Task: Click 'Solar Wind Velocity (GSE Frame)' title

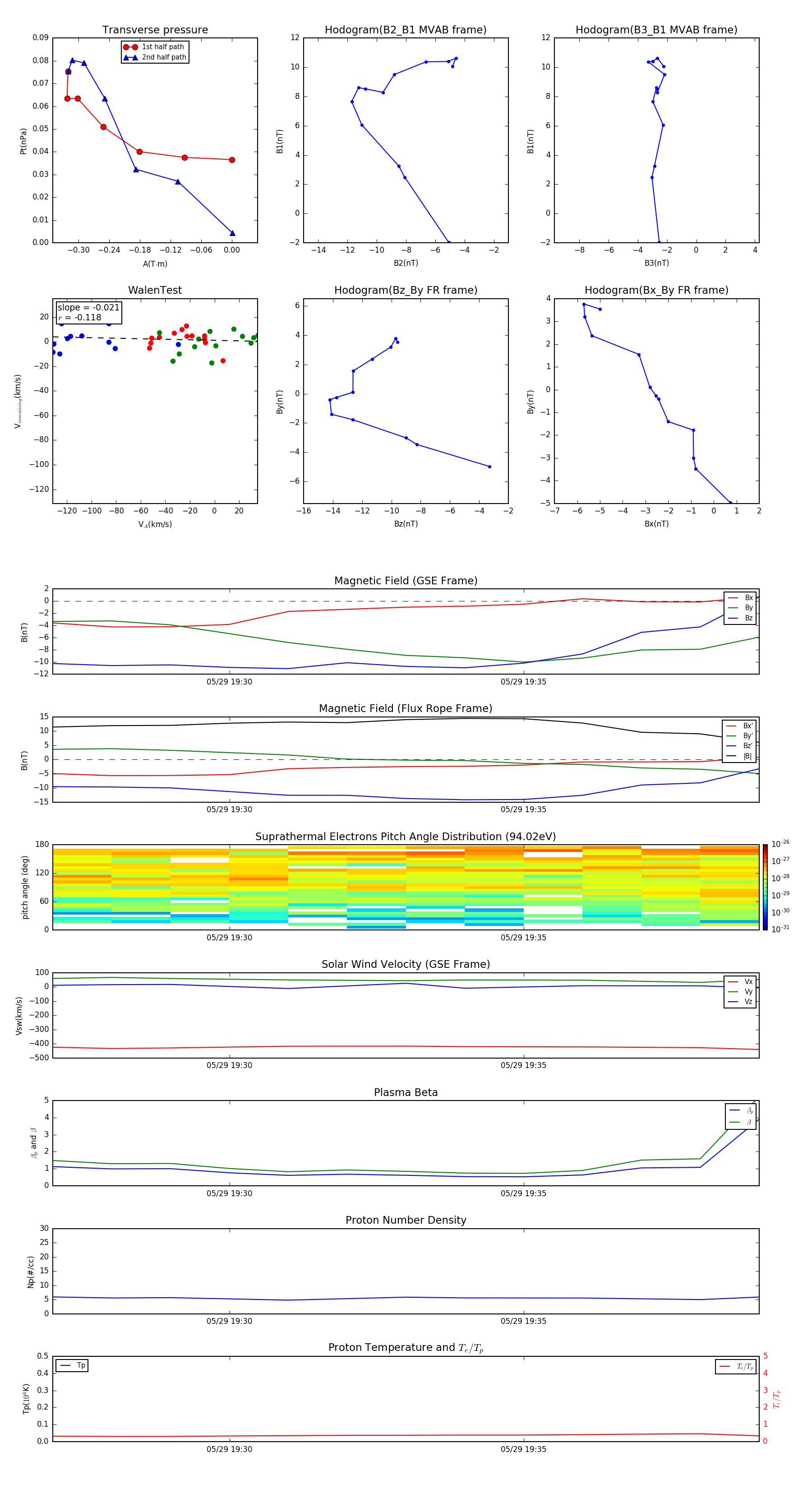Action: pos(406,964)
